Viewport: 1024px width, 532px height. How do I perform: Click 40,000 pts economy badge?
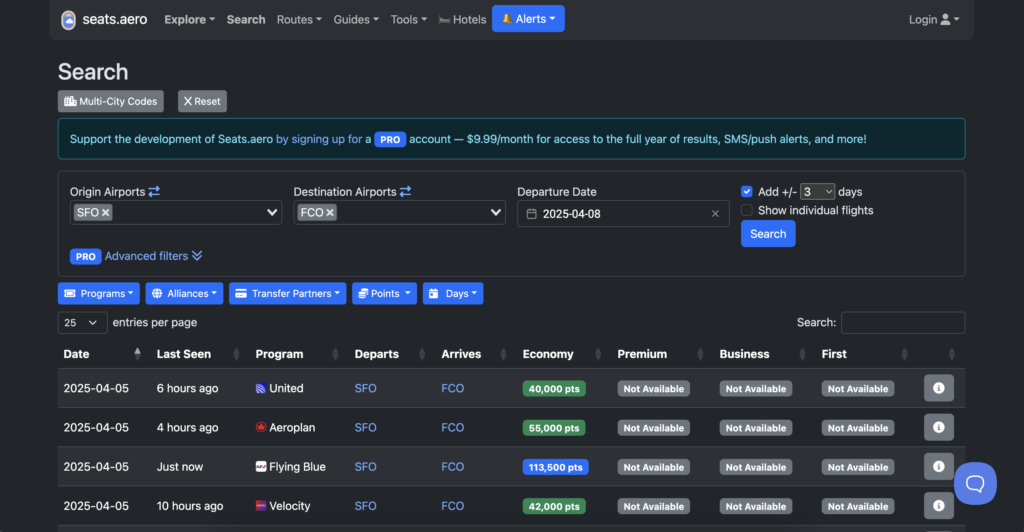coord(554,388)
